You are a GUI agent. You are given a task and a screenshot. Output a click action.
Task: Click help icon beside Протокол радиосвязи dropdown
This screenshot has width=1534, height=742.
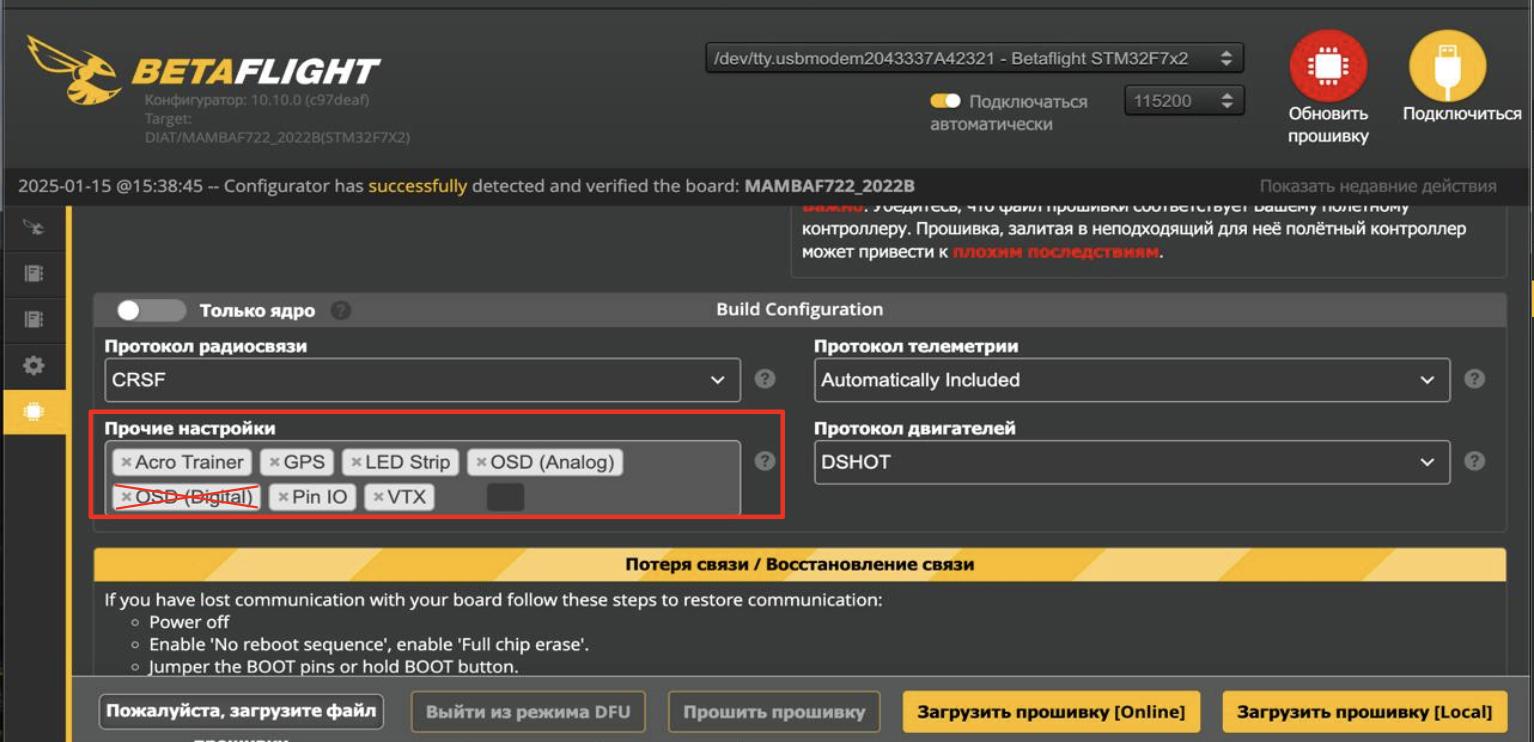(x=765, y=379)
